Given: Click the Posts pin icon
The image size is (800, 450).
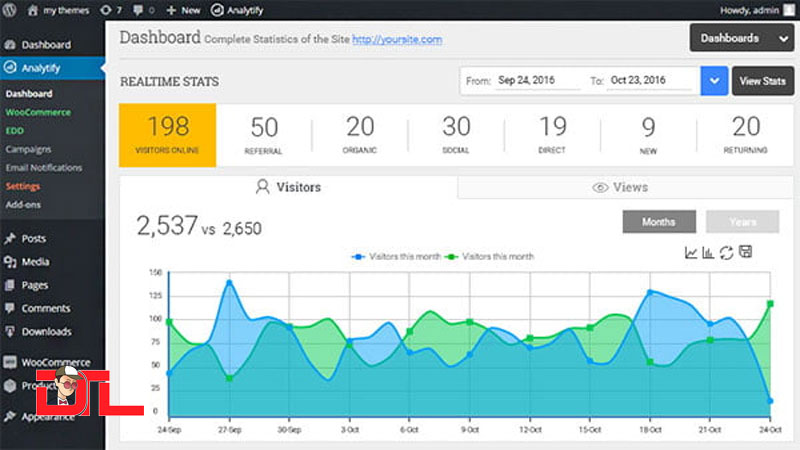Looking at the screenshot, I should click(10, 238).
